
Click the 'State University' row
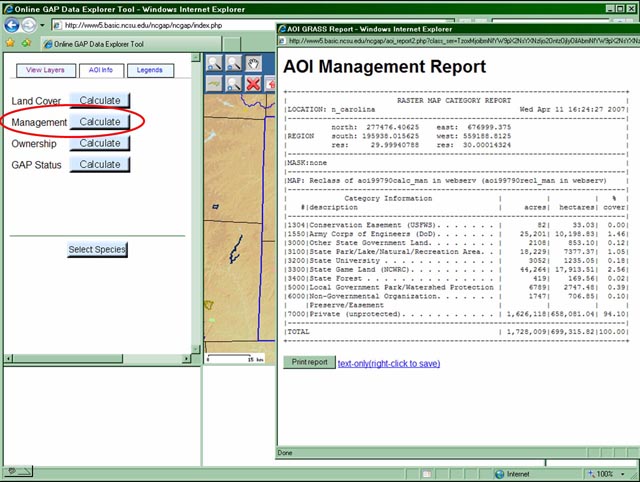(x=456, y=261)
